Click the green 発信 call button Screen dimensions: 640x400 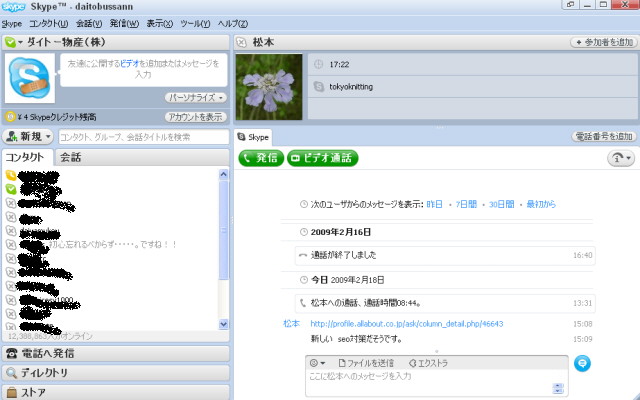261,158
